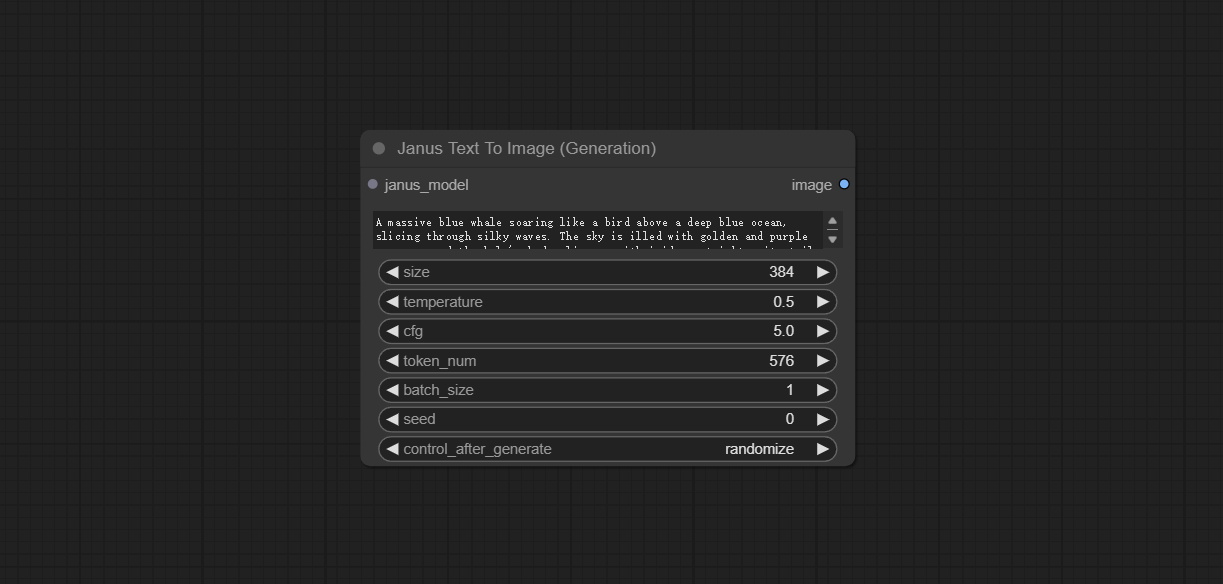
Task: Increase seed with right arrow
Action: pos(823,419)
